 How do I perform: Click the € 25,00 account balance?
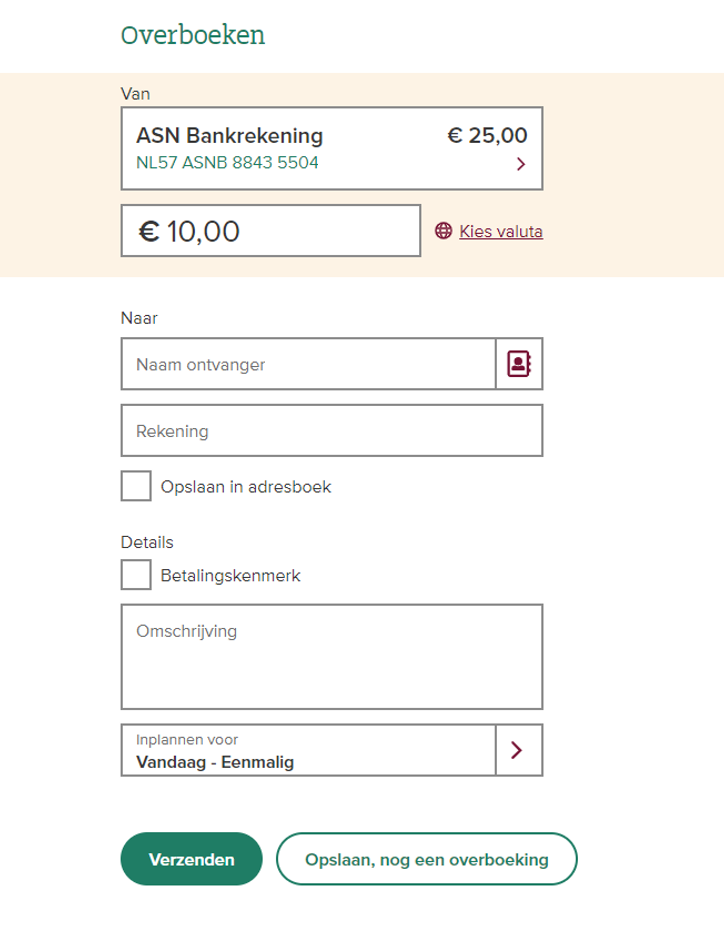487,135
